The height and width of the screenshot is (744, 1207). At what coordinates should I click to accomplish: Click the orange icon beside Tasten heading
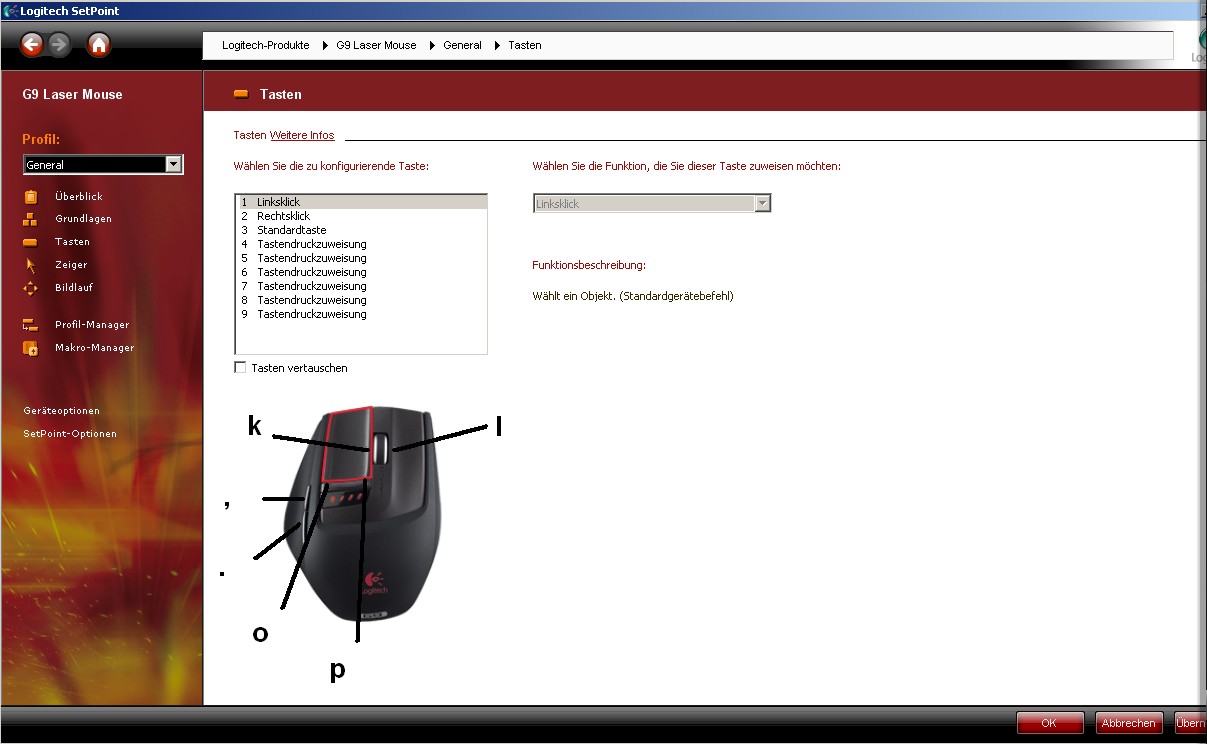point(241,94)
